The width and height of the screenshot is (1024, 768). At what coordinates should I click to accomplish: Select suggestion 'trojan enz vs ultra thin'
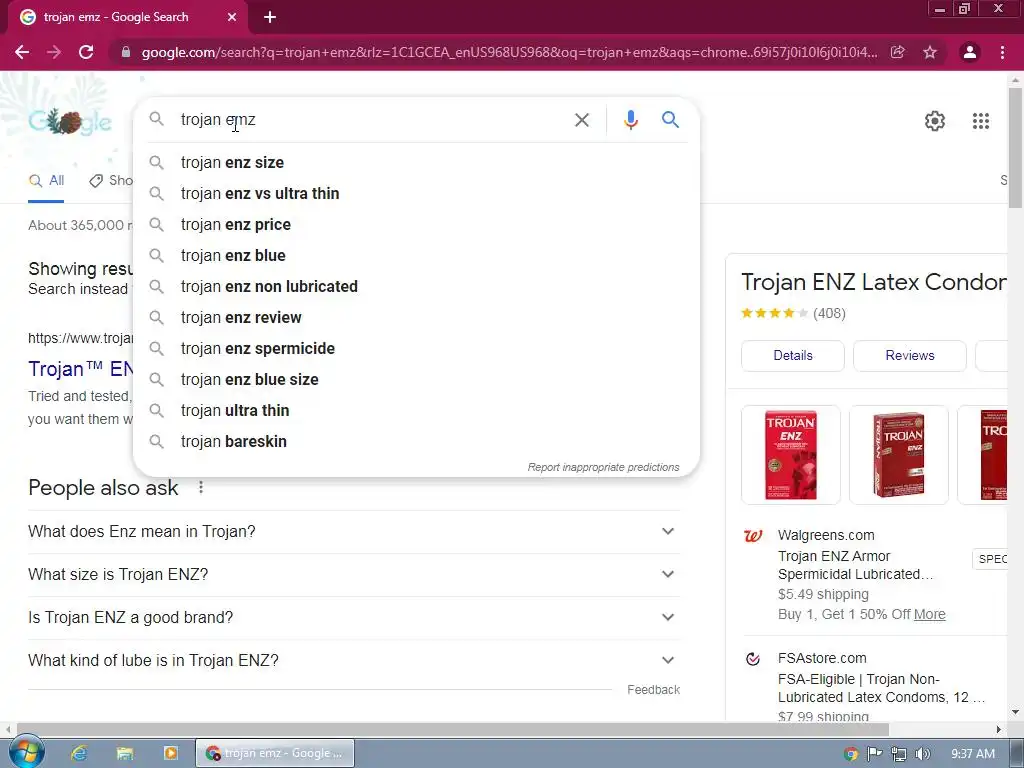pos(416,193)
